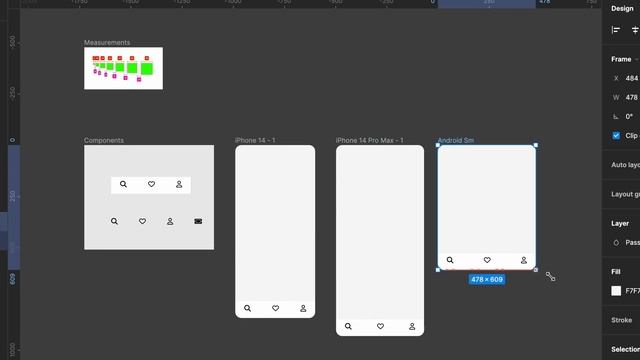Image resolution: width=640 pixels, height=360 pixels.
Task: Click the rotation field showing 0°
Action: click(x=629, y=116)
